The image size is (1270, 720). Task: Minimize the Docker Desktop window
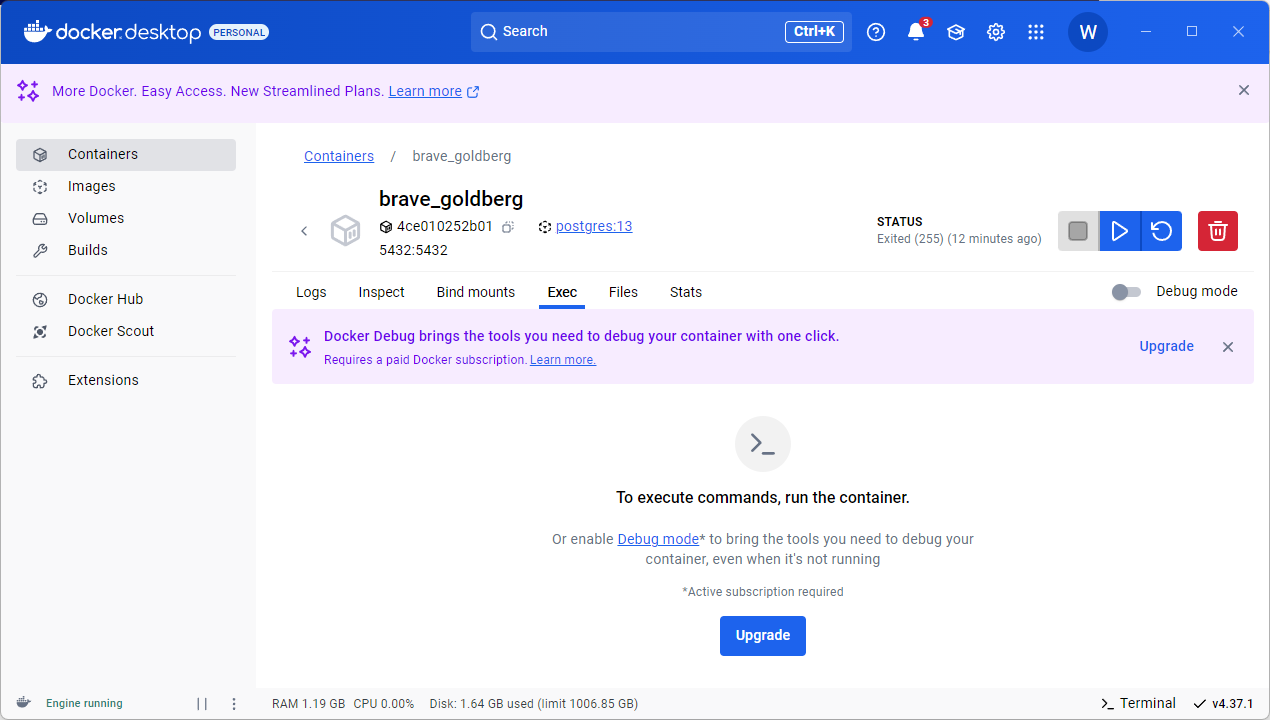[1146, 32]
